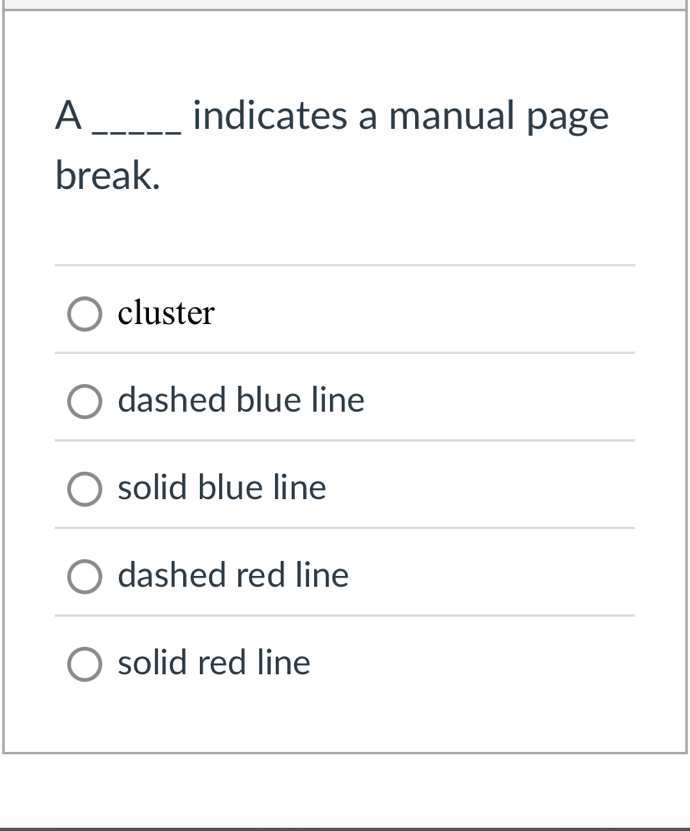The width and height of the screenshot is (690, 831).
Task: Click the circle next to solid red line
Action: coord(84,662)
